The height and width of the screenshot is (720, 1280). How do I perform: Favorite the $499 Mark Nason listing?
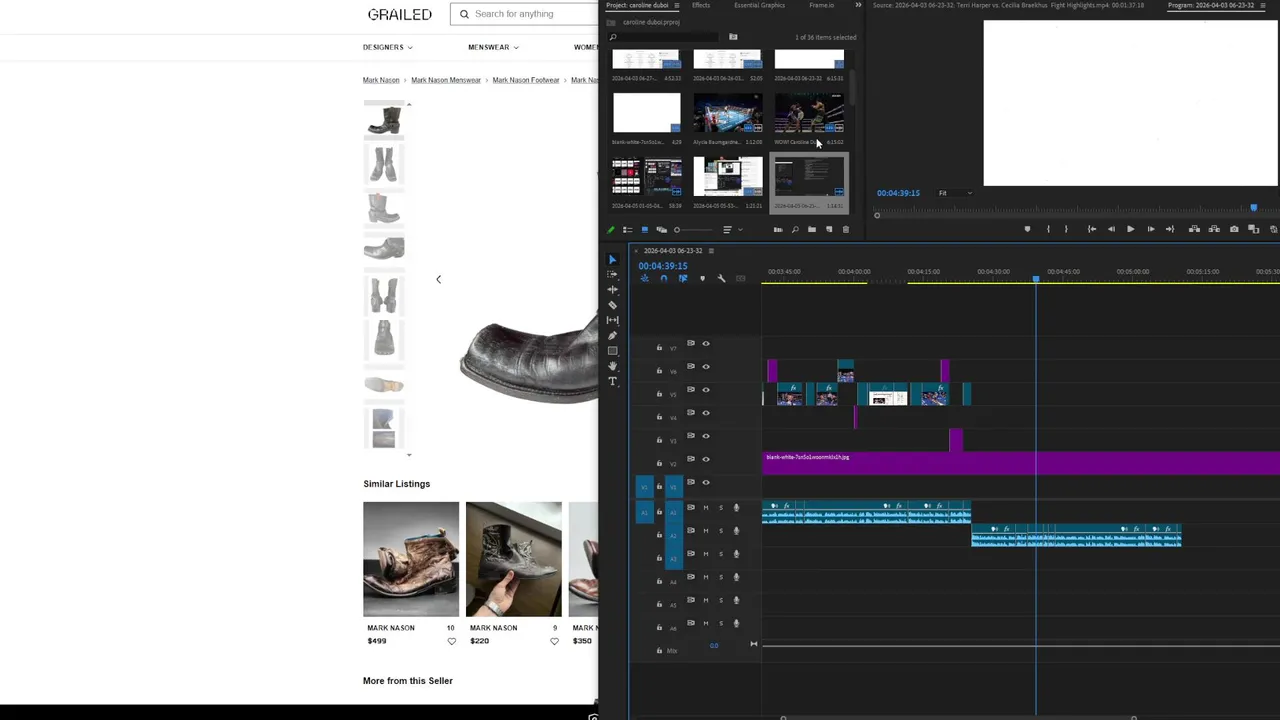point(451,641)
